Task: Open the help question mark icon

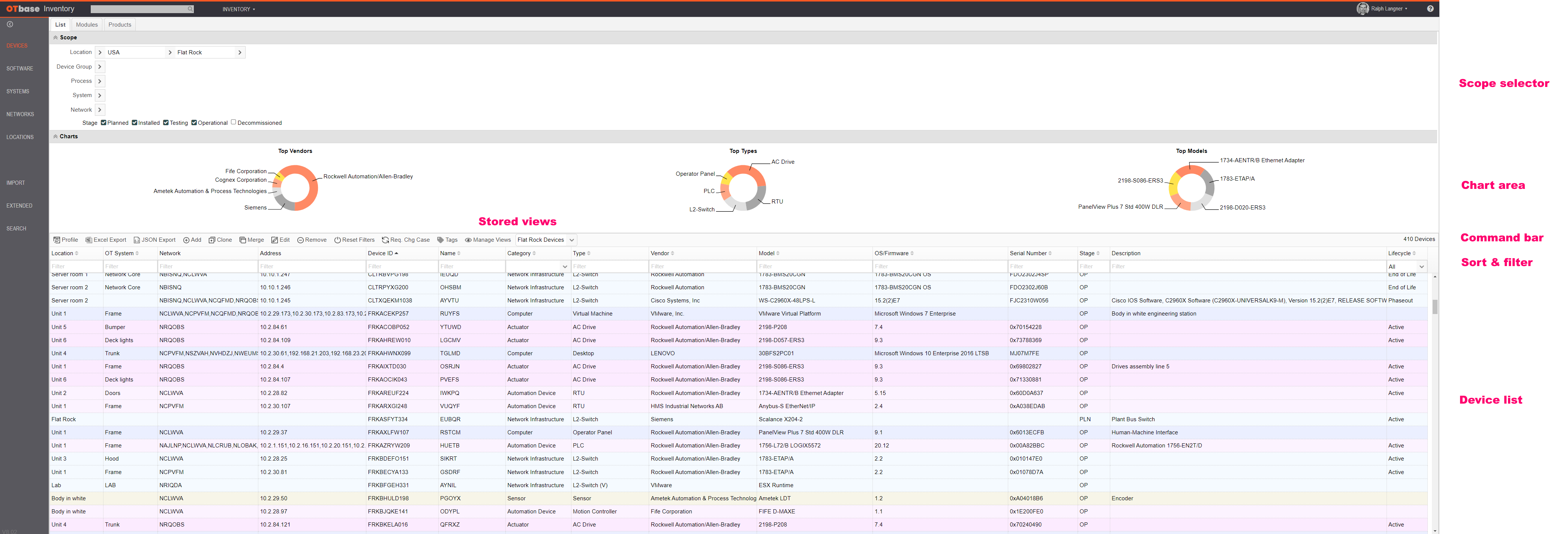Action: tap(1430, 9)
